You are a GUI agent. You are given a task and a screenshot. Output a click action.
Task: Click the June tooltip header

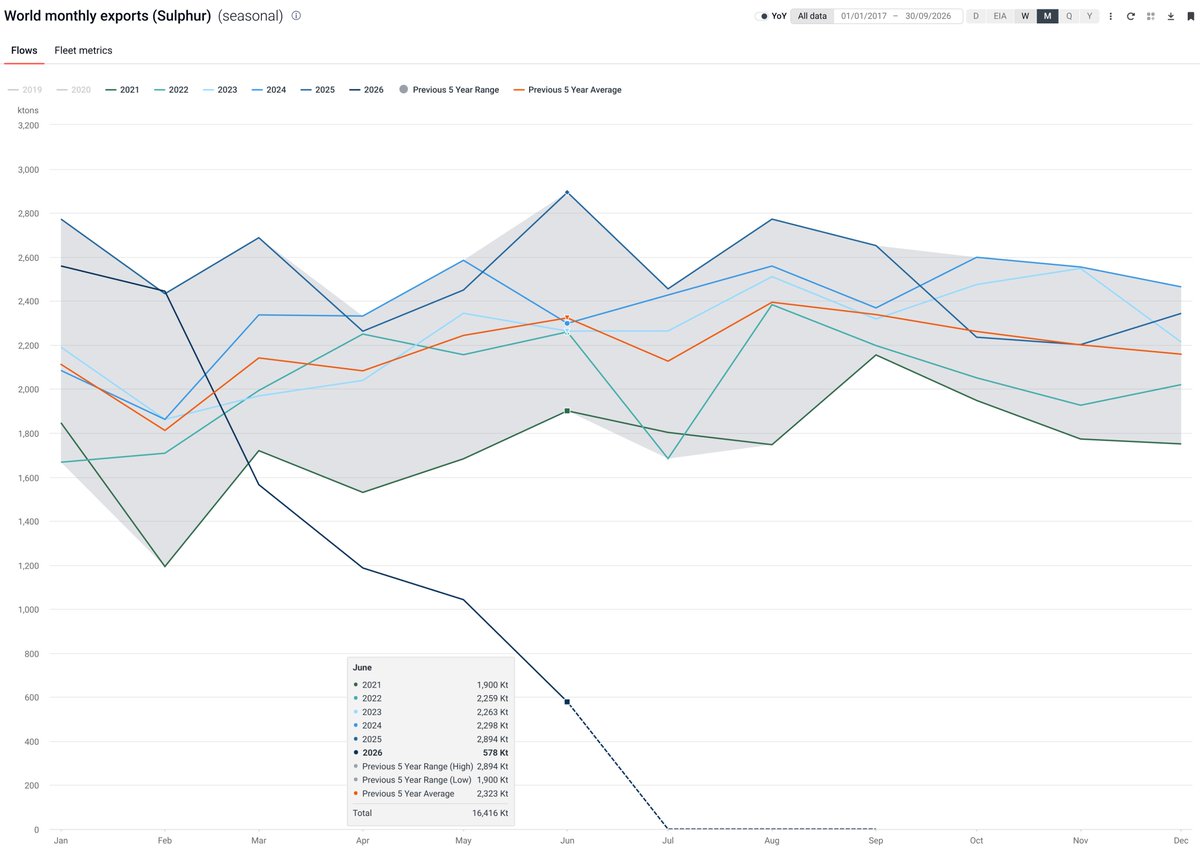[363, 667]
